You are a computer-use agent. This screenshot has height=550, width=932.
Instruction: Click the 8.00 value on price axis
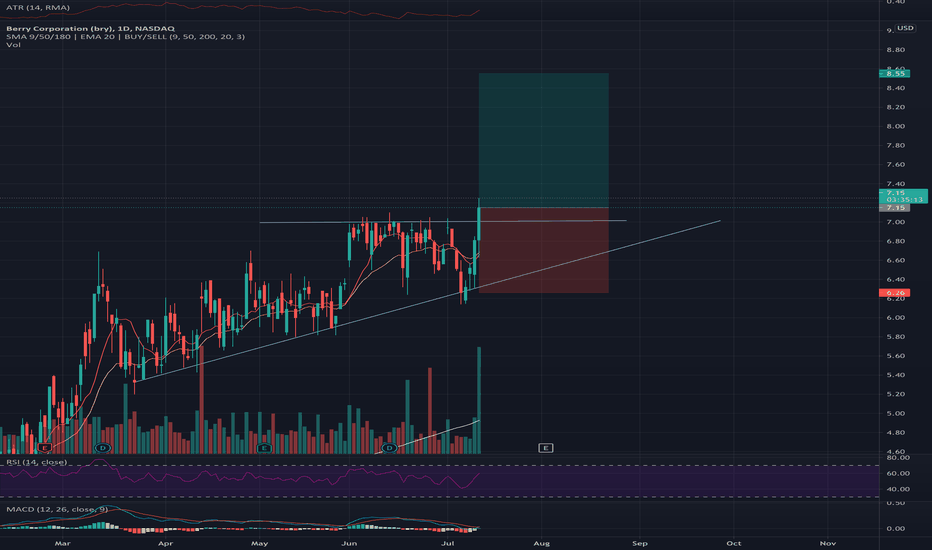[x=896, y=126]
